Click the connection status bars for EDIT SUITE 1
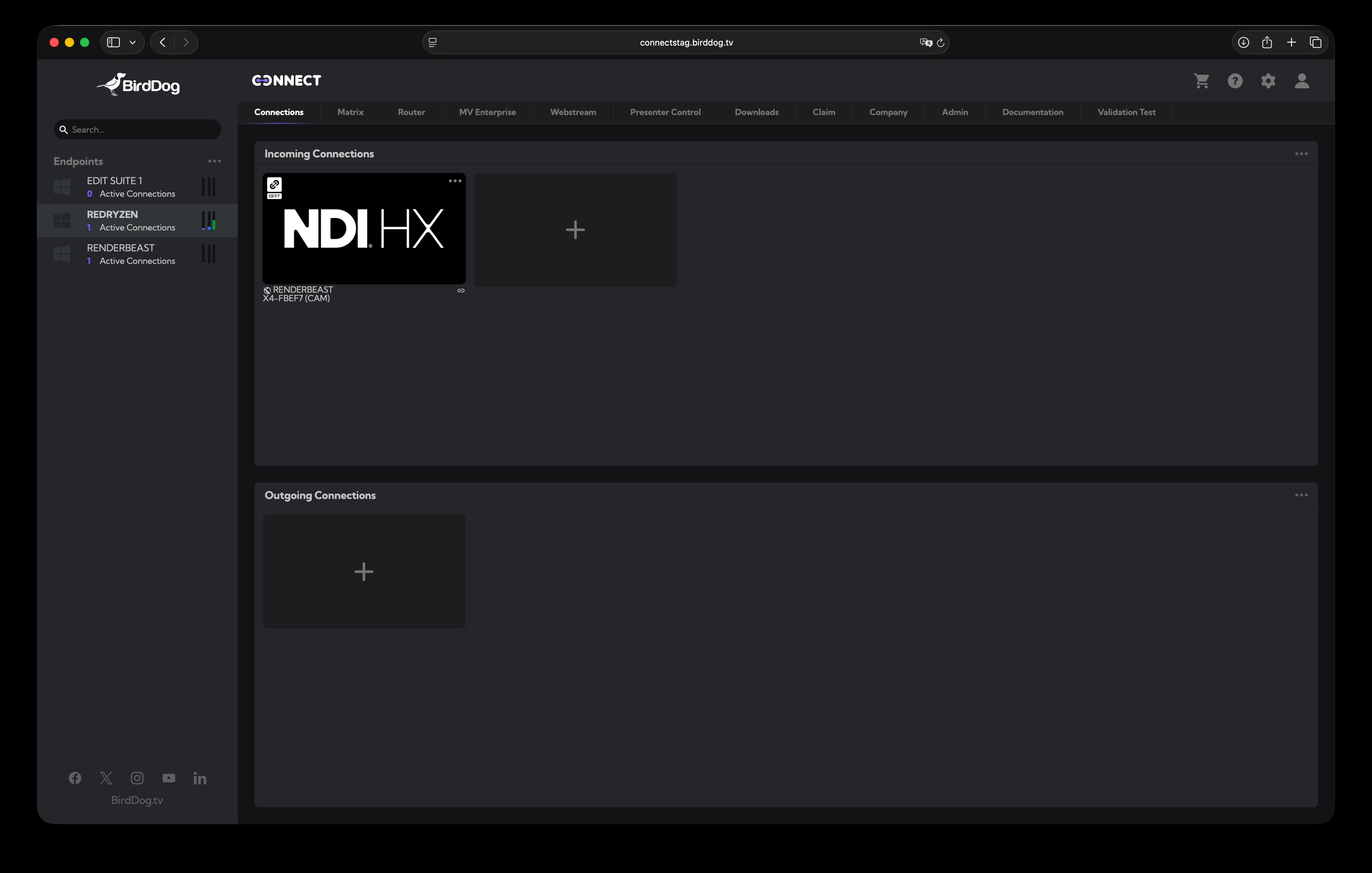Image resolution: width=1372 pixels, height=873 pixels. point(209,187)
